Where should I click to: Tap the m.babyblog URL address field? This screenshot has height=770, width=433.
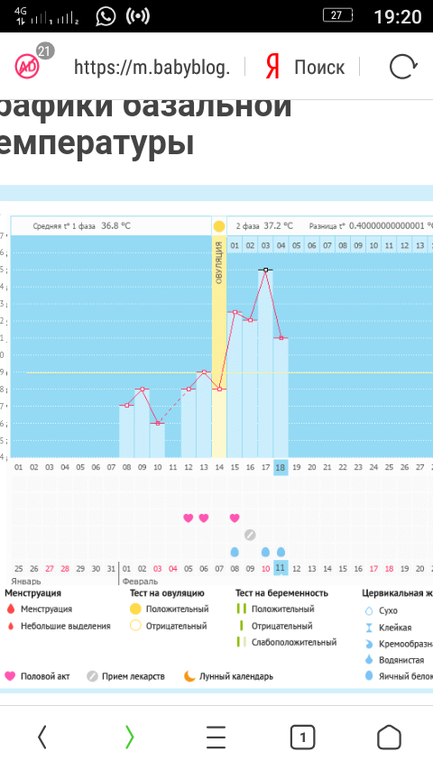(x=152, y=67)
